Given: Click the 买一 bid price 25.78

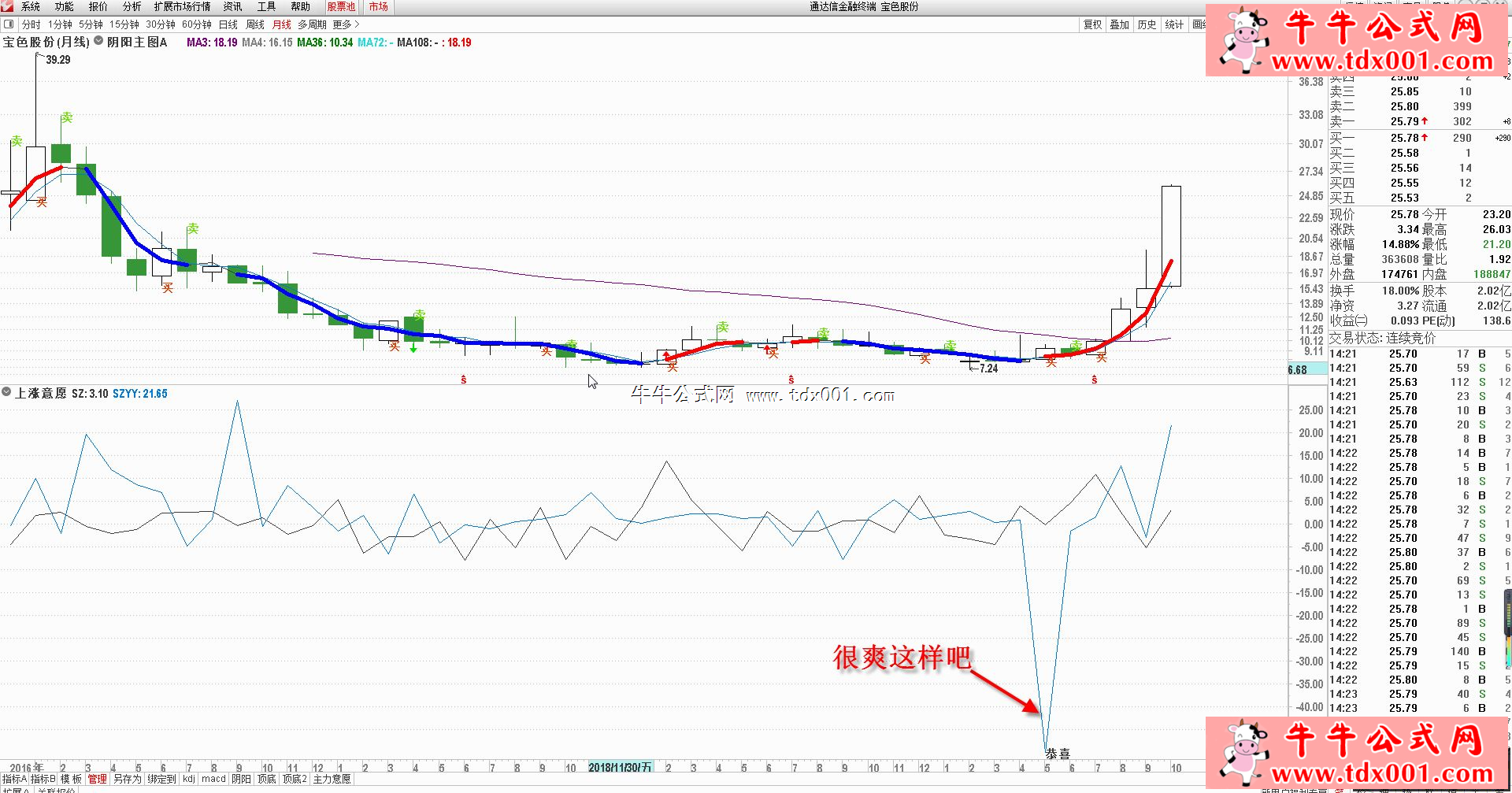Looking at the screenshot, I should pyautogui.click(x=1404, y=138).
